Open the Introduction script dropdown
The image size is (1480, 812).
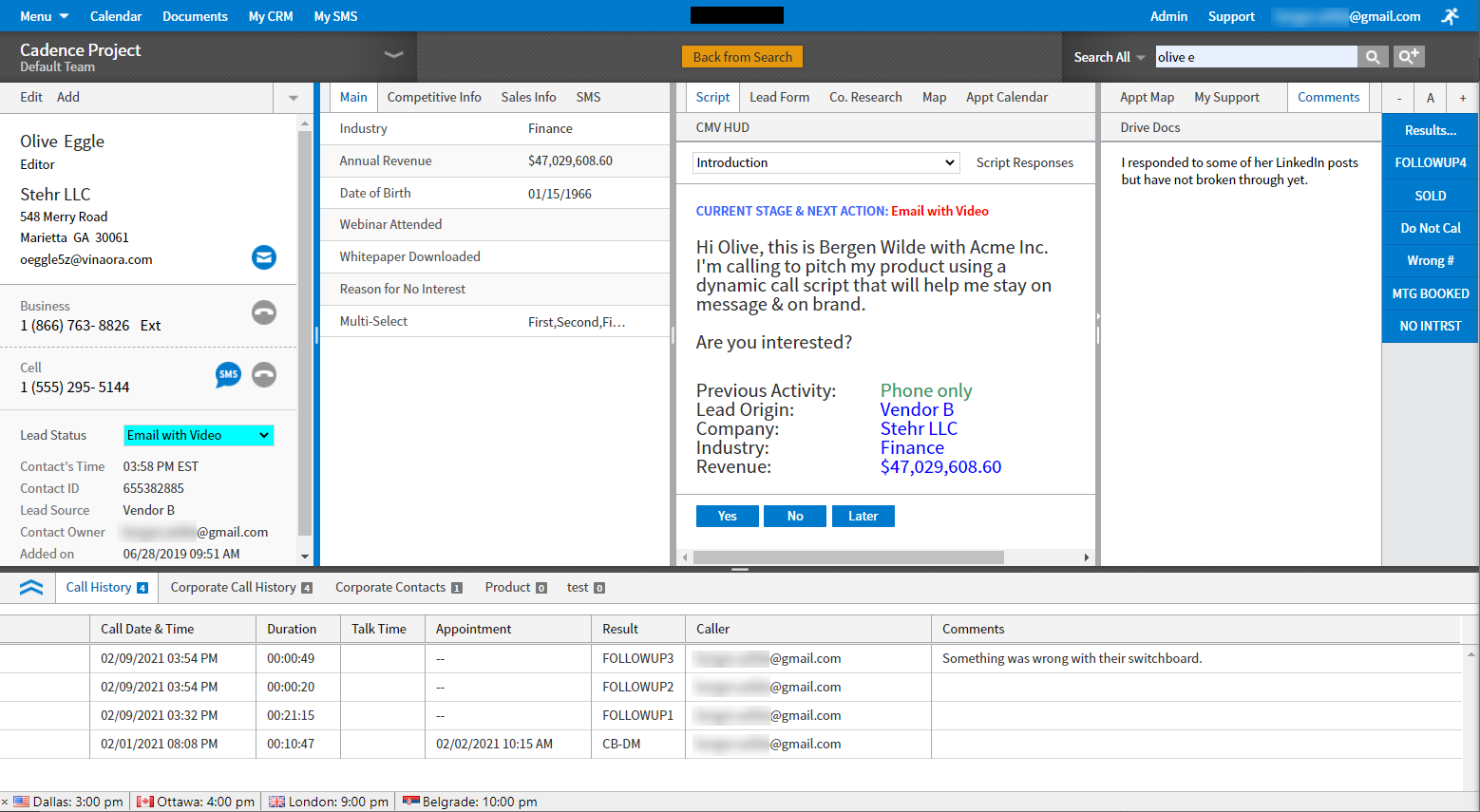pyautogui.click(x=825, y=162)
